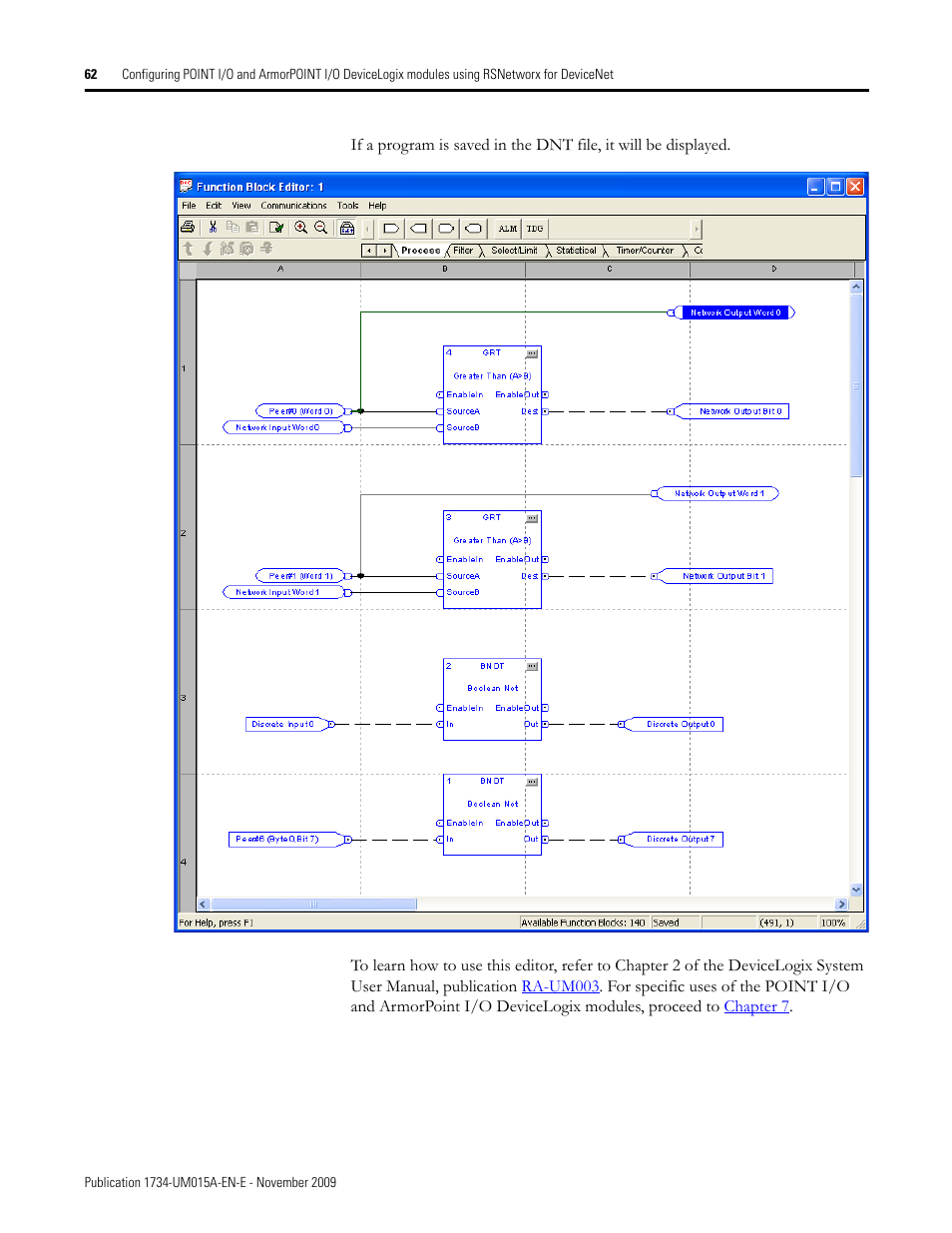Select the output reference shape tool
The image size is (952, 1233).
coord(418,228)
